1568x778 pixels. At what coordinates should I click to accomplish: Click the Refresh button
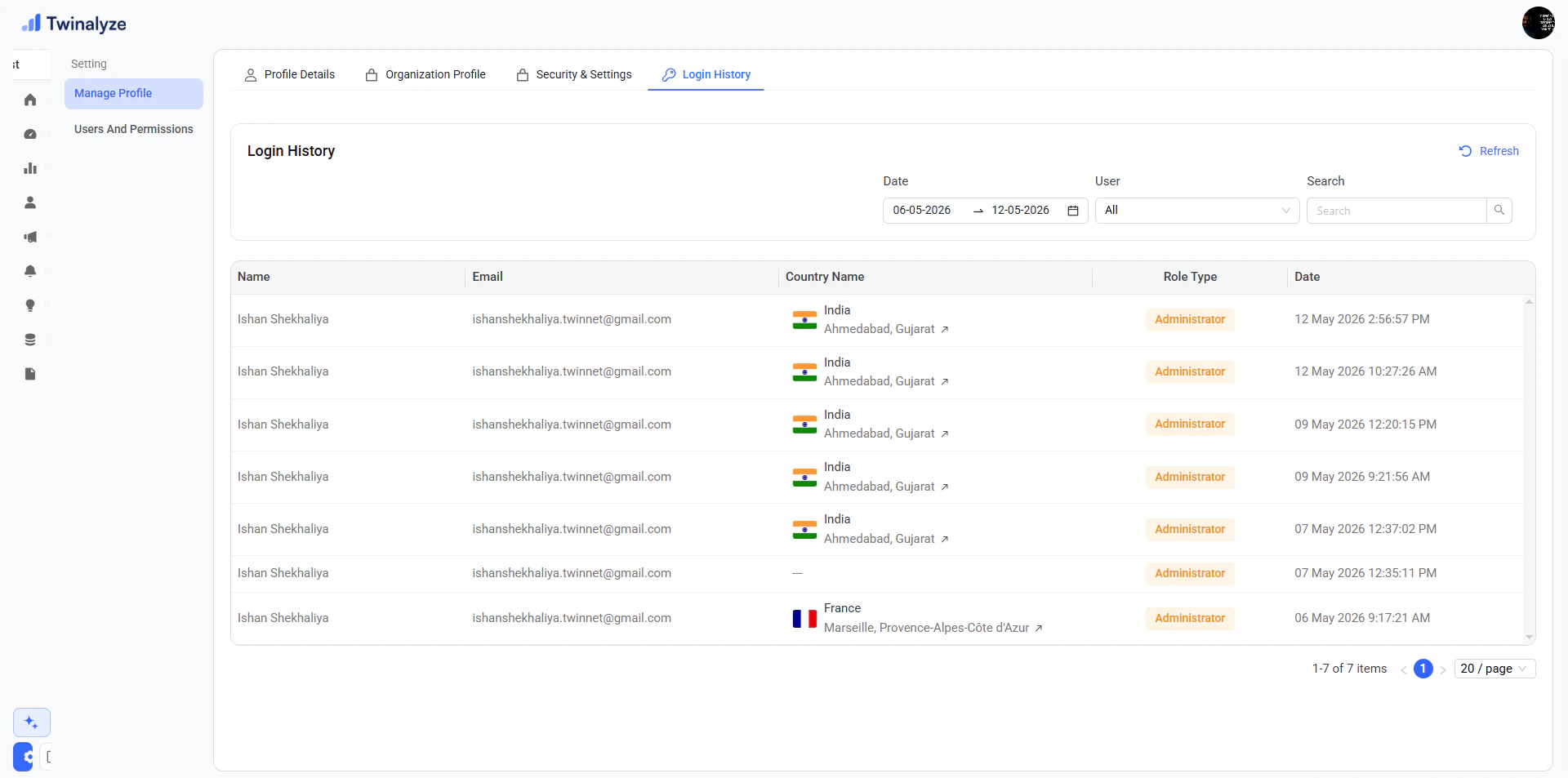pyautogui.click(x=1489, y=151)
